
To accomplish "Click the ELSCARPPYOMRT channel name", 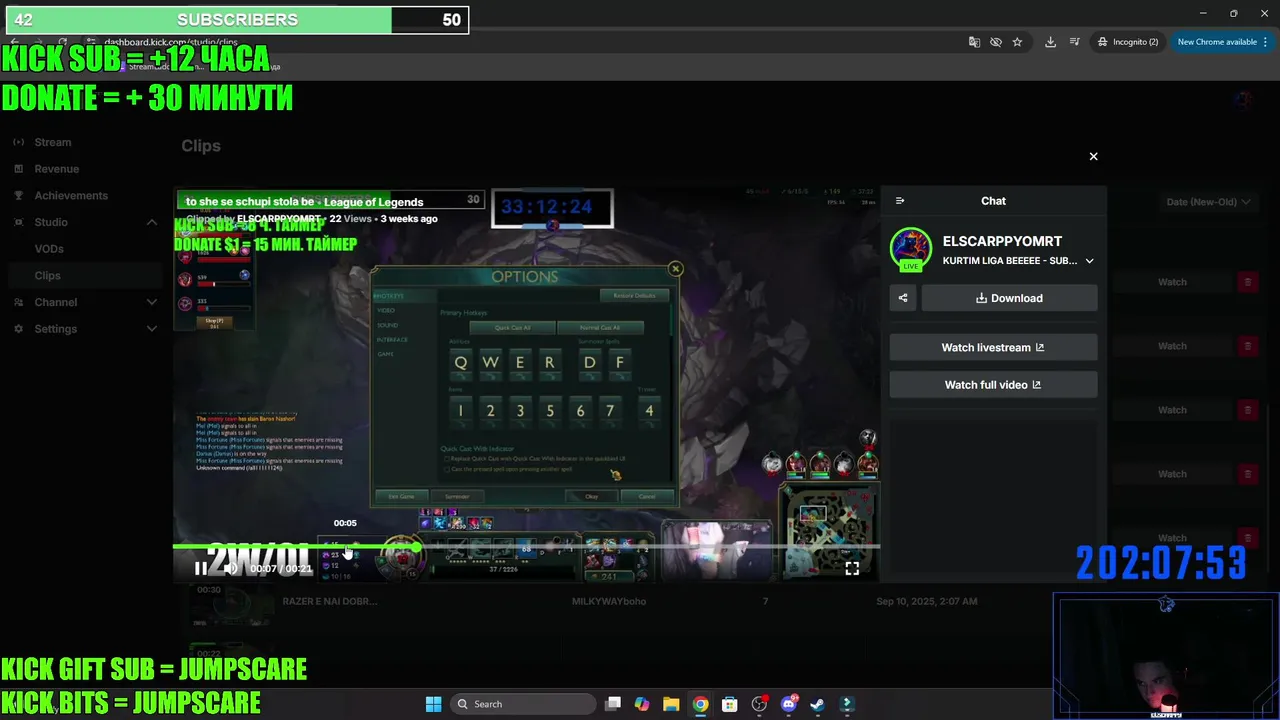I will point(1002,241).
